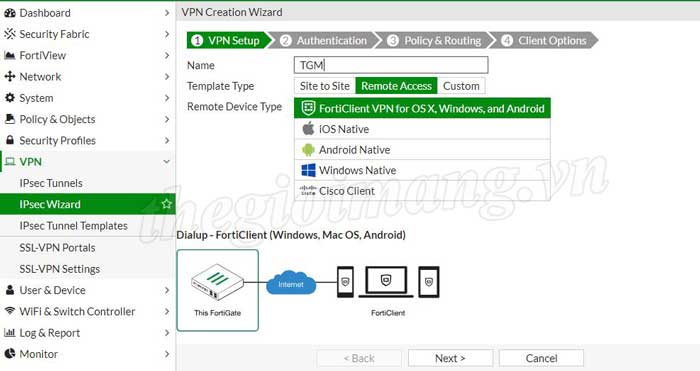700x371 pixels.
Task: Collapse the VPN menu chevron
Action: (x=167, y=162)
